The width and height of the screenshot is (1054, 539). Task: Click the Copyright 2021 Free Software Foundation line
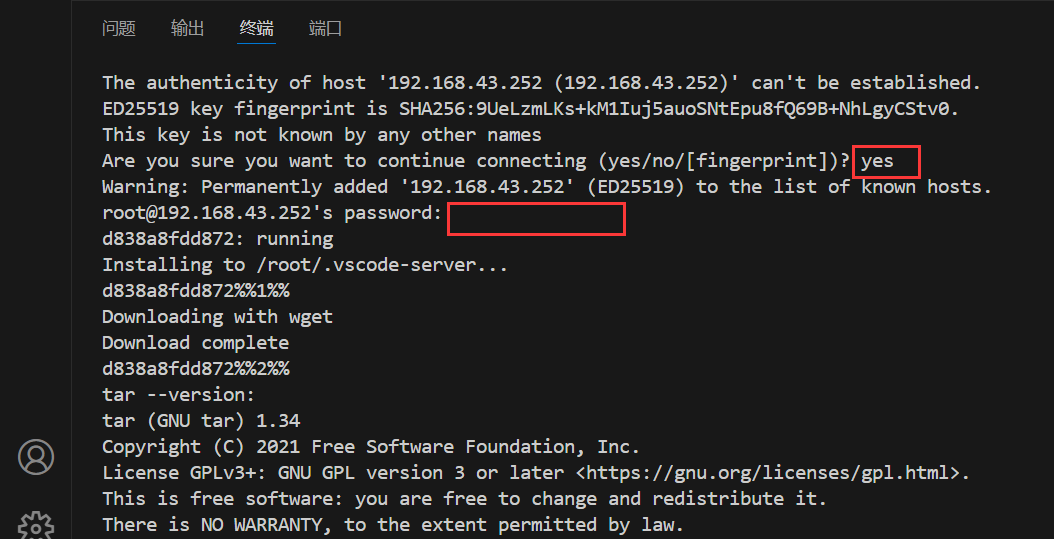(371, 447)
